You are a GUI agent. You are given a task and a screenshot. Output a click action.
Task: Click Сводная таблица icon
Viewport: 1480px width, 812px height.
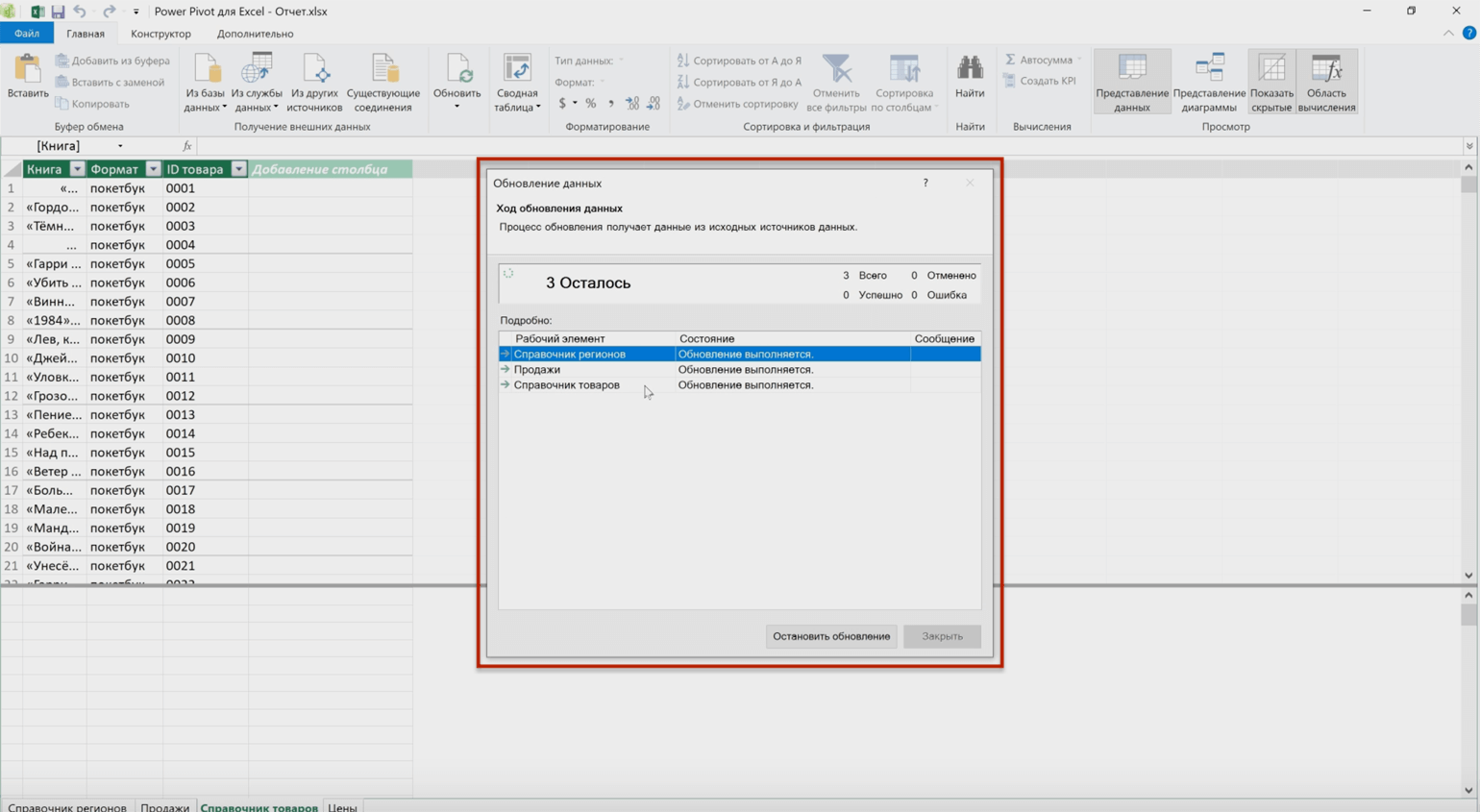click(517, 68)
